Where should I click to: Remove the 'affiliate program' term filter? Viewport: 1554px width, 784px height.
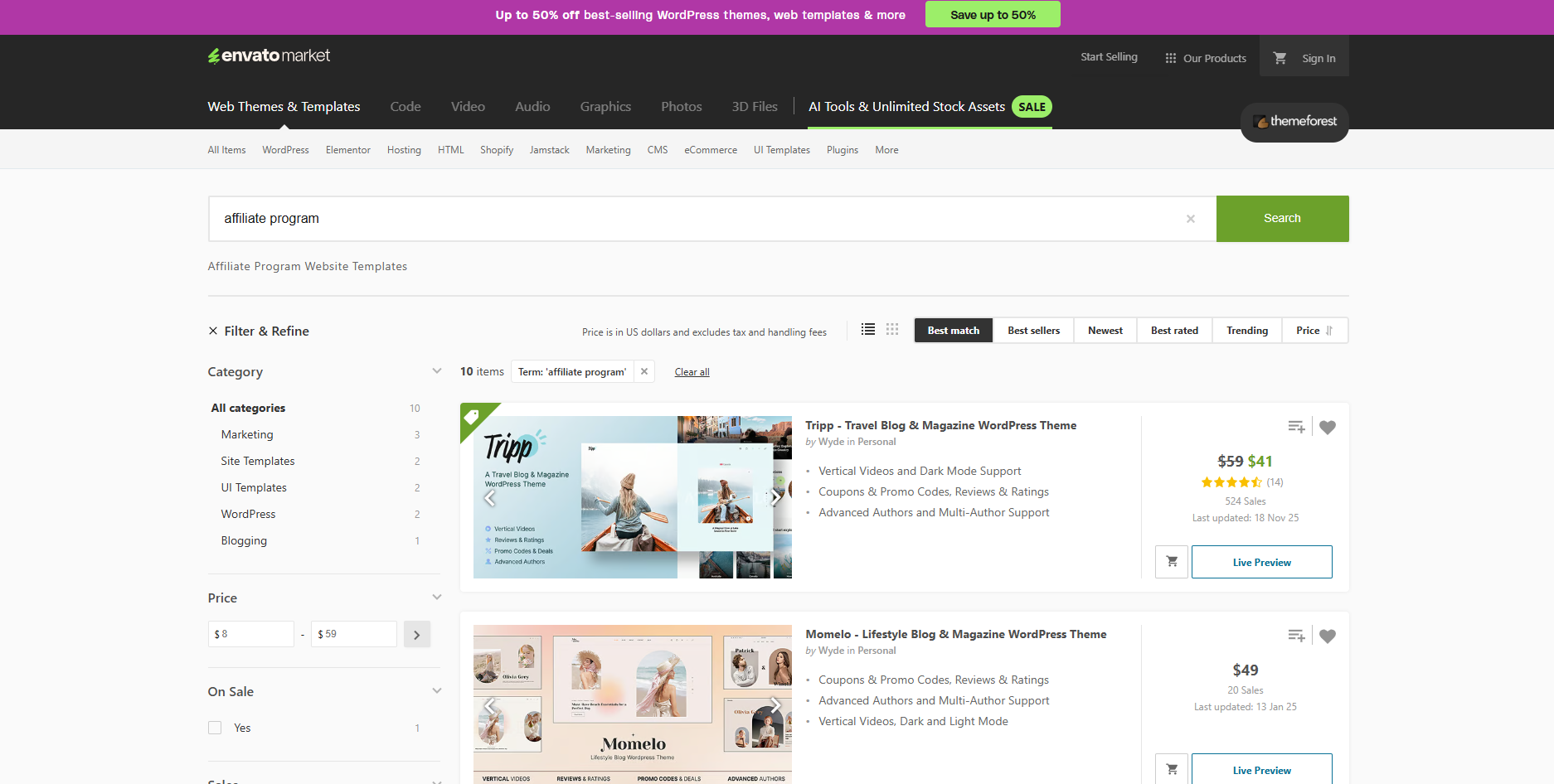tap(644, 372)
